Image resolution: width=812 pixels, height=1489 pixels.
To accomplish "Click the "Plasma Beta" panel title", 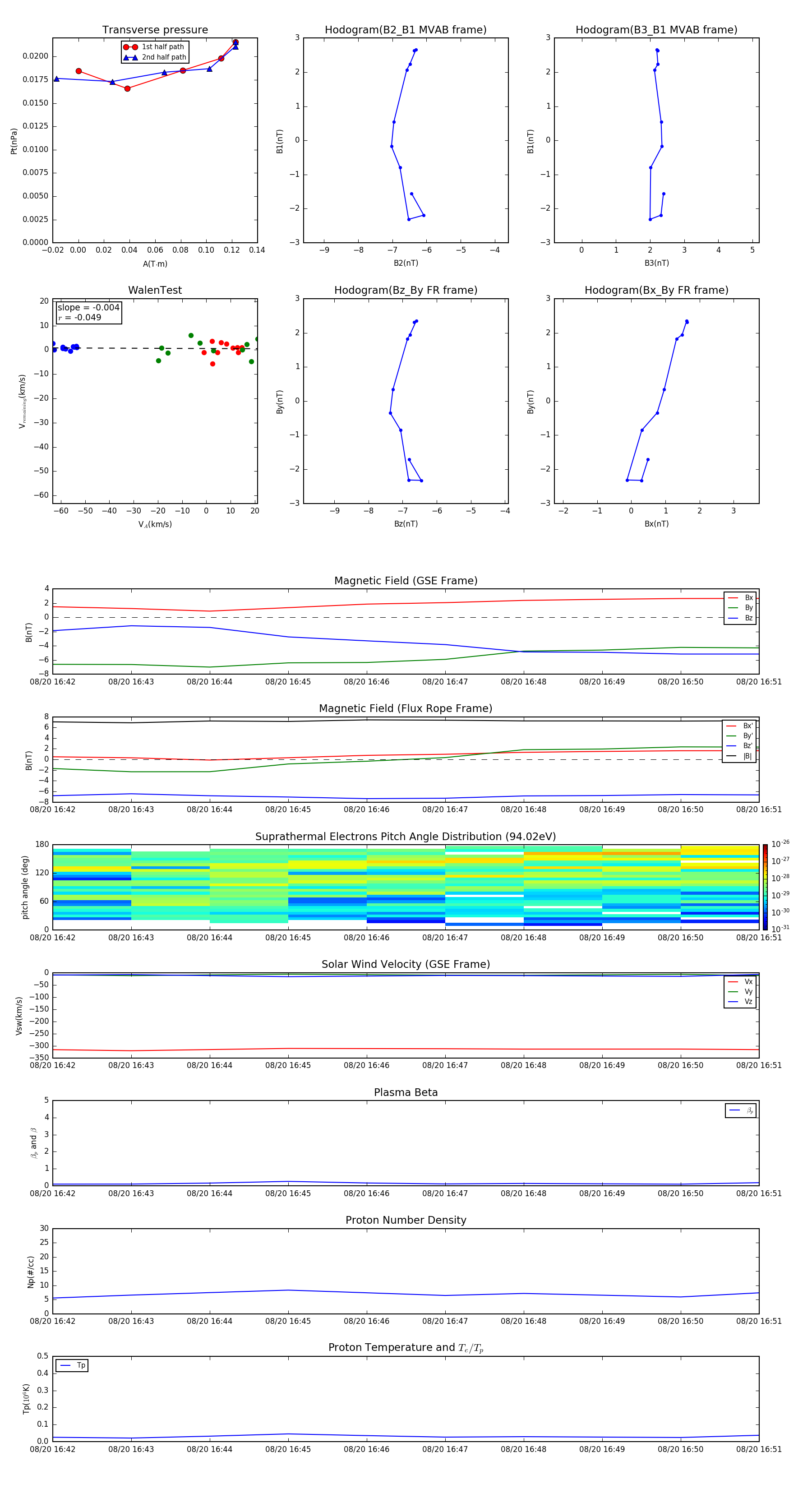I will click(x=406, y=1092).
